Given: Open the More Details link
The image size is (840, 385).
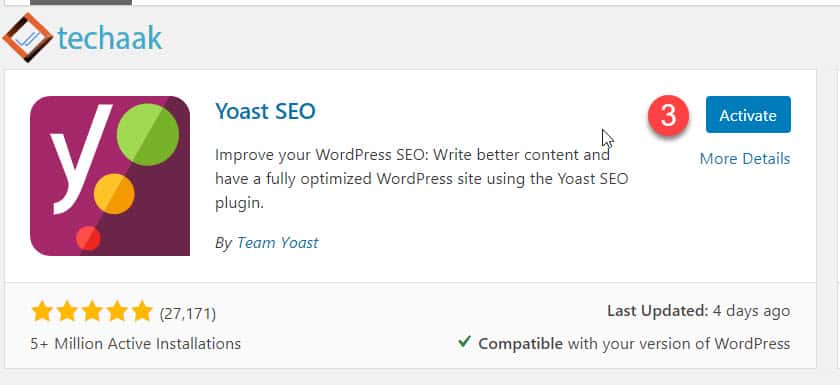Looking at the screenshot, I should click(x=745, y=159).
